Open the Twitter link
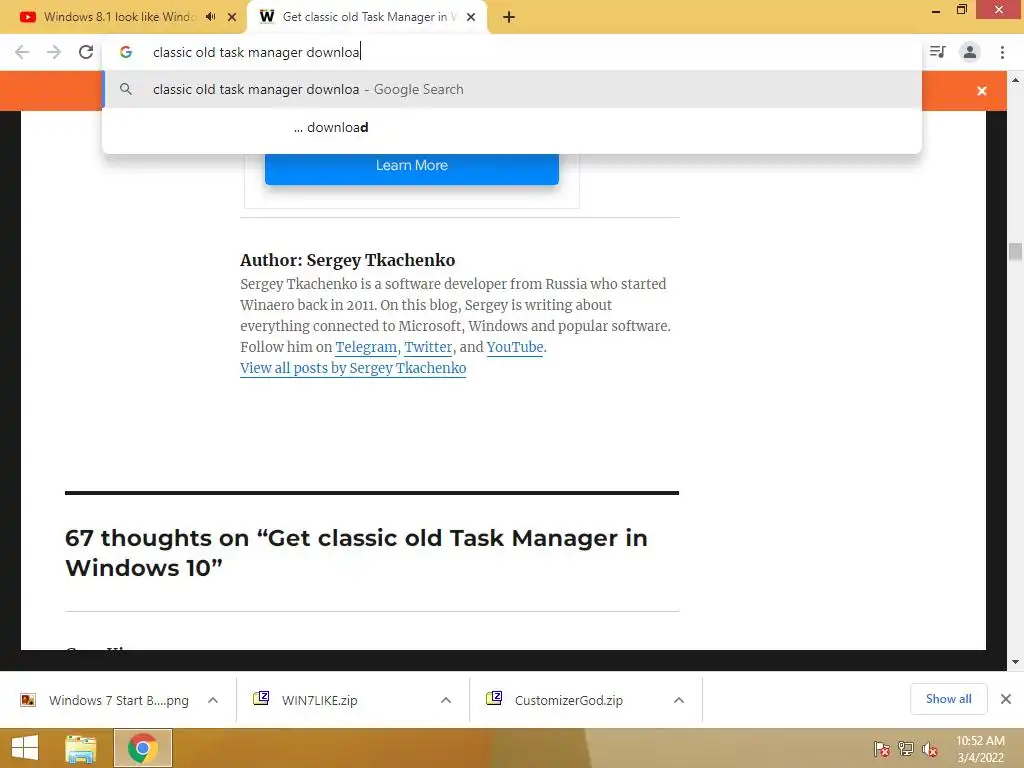 428,347
